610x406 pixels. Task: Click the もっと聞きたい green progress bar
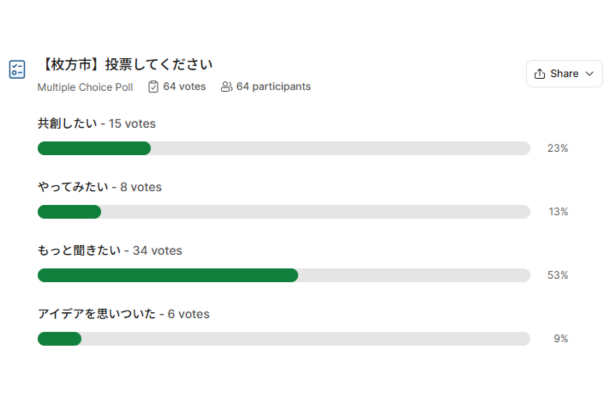pos(168,275)
